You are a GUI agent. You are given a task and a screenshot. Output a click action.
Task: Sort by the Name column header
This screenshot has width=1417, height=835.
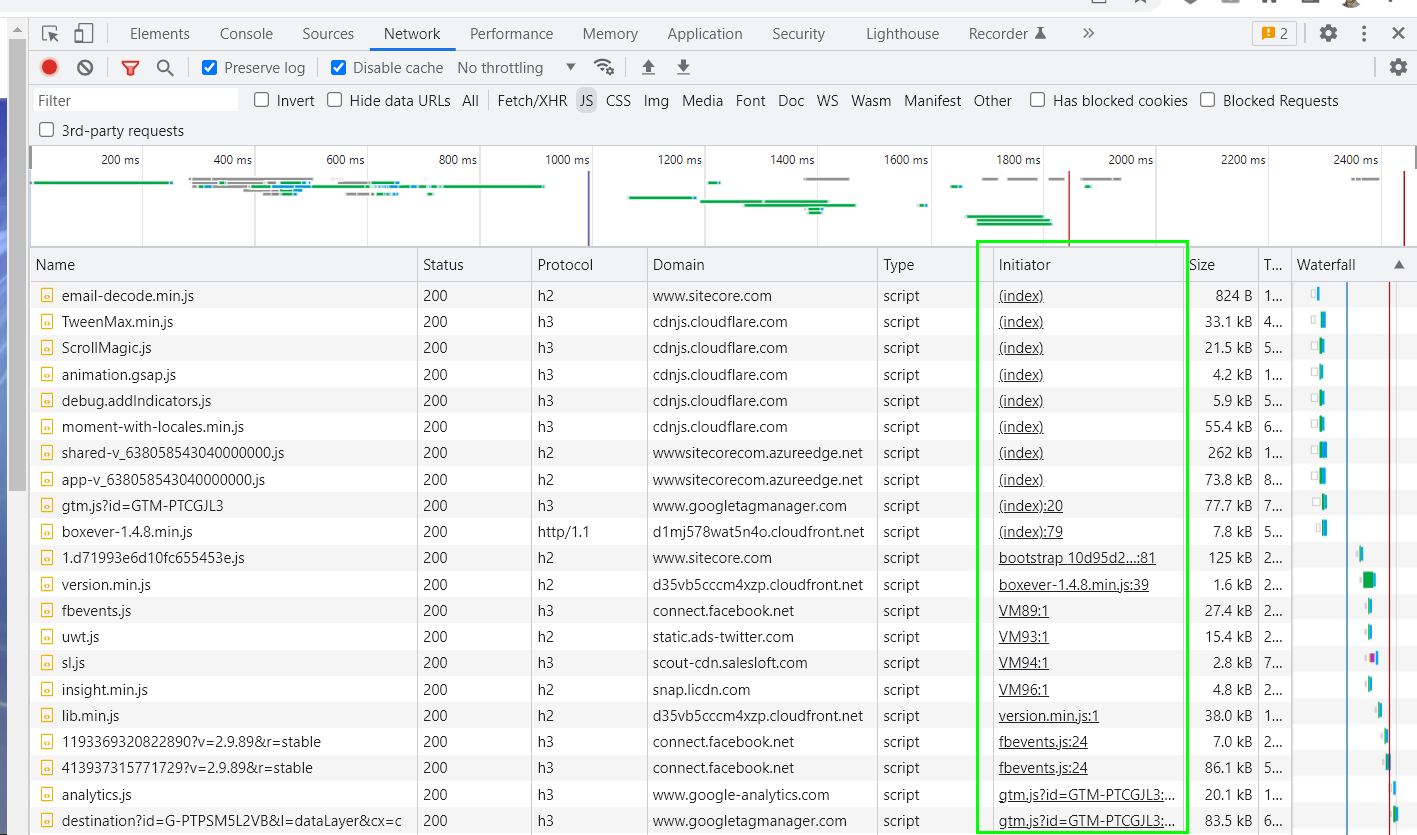point(224,265)
